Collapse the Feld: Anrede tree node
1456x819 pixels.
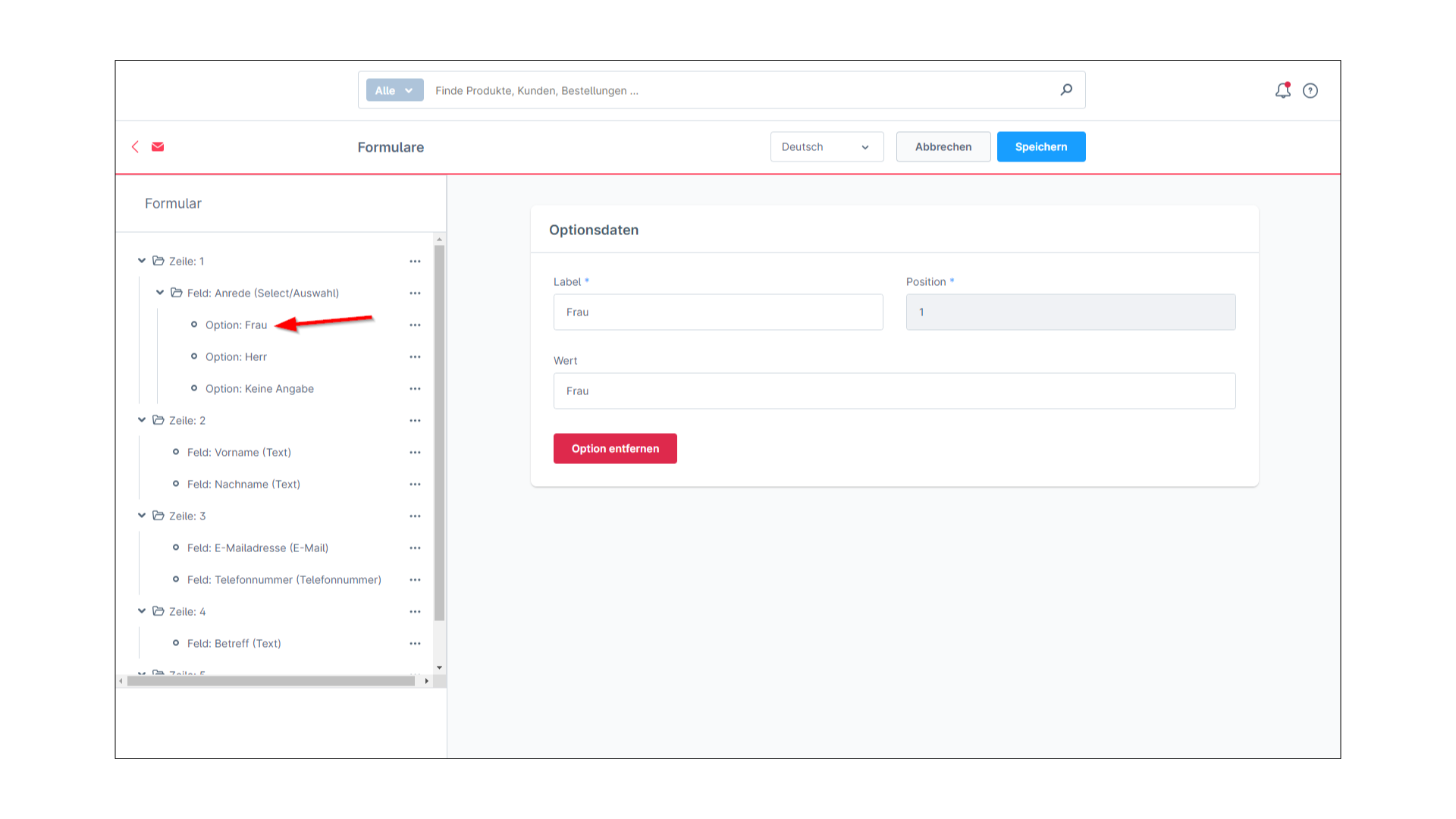pos(160,293)
